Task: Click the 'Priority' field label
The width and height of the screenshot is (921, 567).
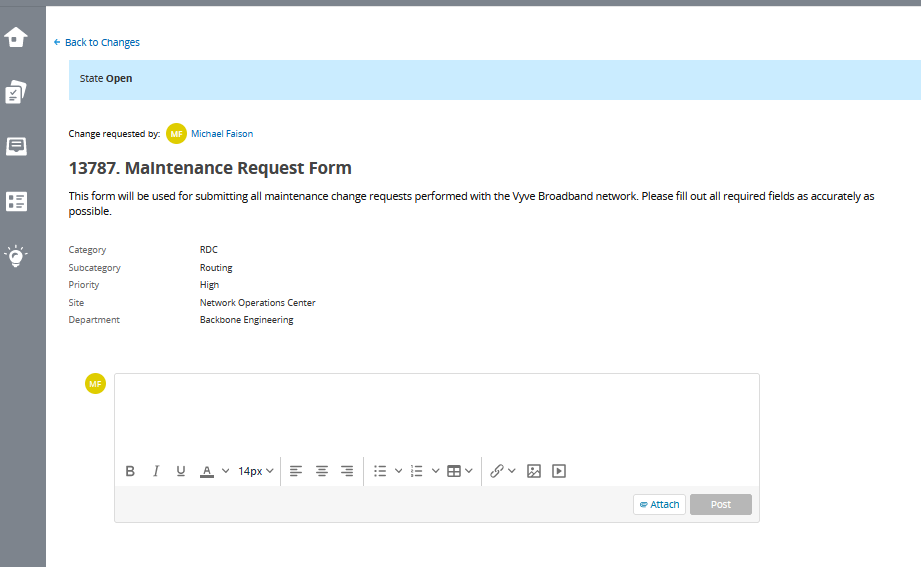Action: pos(83,284)
